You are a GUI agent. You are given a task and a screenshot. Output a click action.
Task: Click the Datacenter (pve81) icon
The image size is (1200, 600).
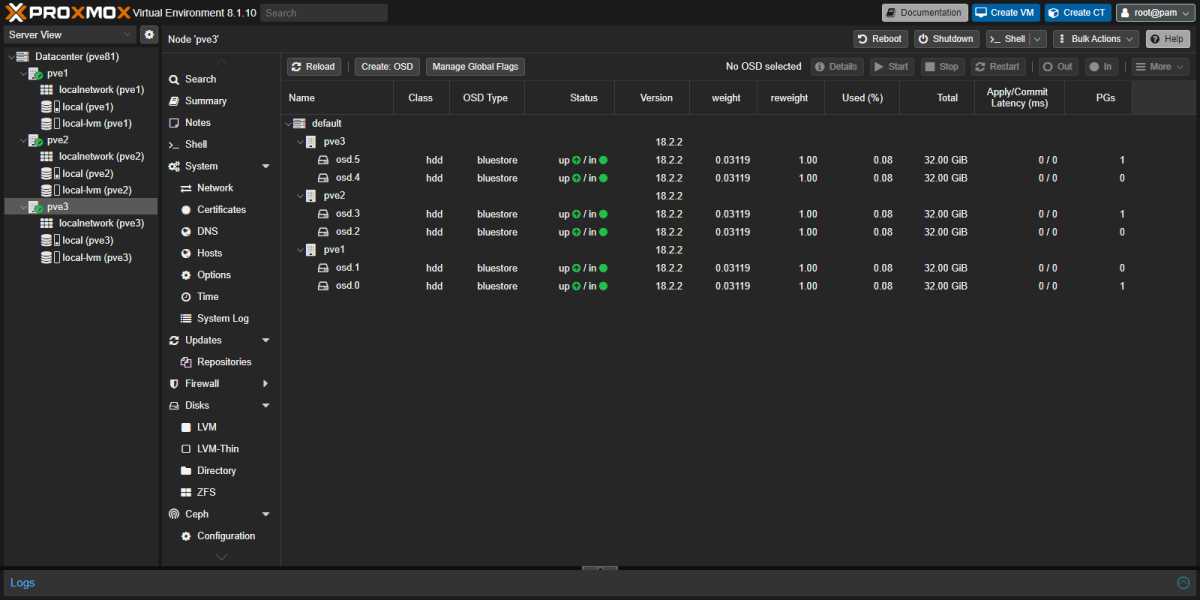(22, 56)
